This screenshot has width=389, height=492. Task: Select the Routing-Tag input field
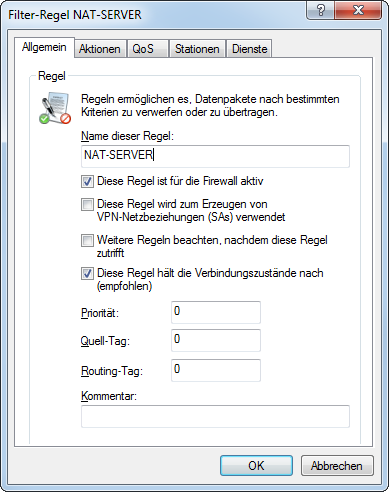pos(216,370)
